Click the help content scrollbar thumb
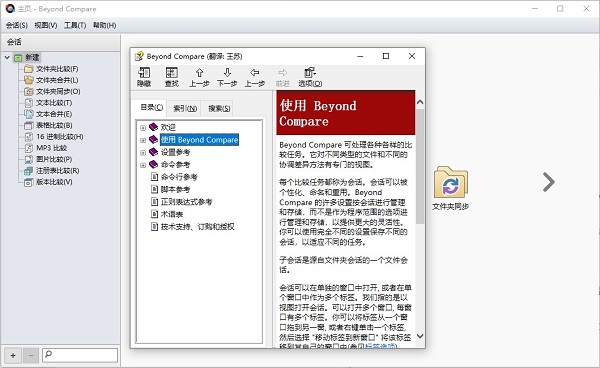This screenshot has width=600, height=368. point(420,166)
